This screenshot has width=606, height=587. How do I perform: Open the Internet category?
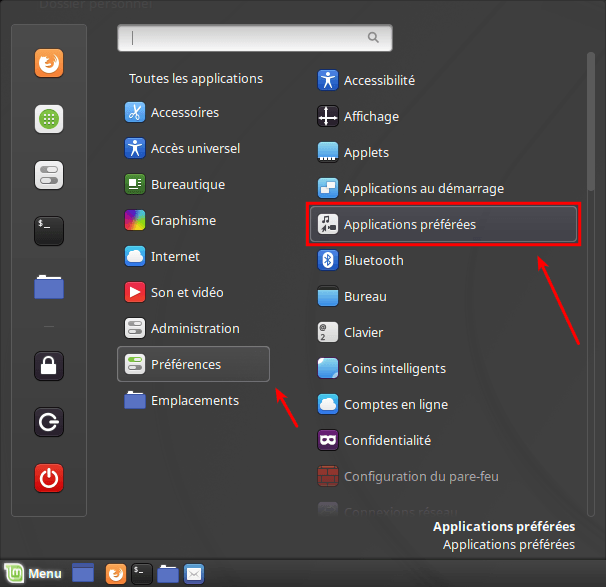point(193,256)
